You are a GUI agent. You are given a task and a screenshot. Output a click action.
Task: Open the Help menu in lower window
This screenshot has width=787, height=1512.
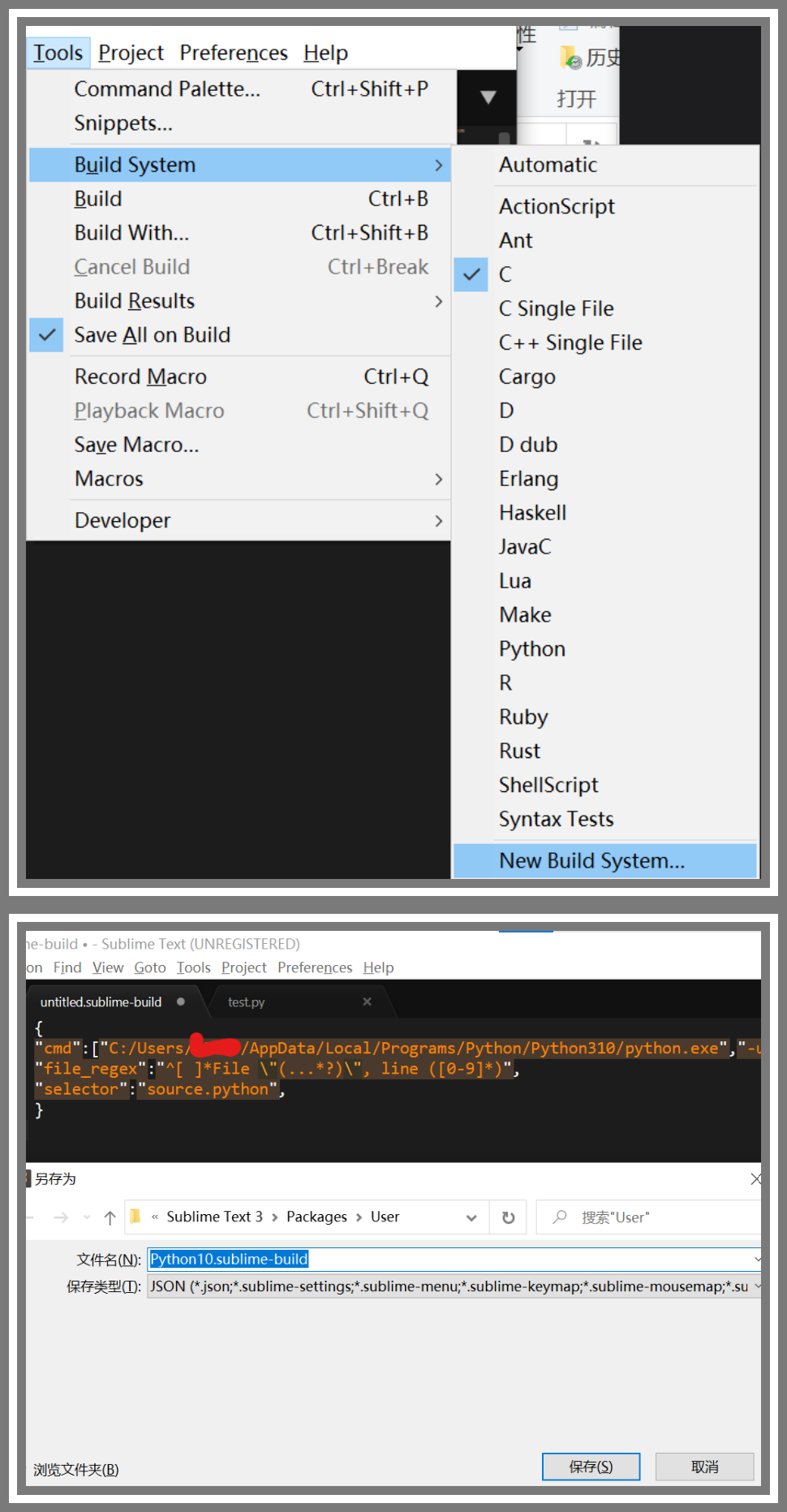click(x=379, y=967)
